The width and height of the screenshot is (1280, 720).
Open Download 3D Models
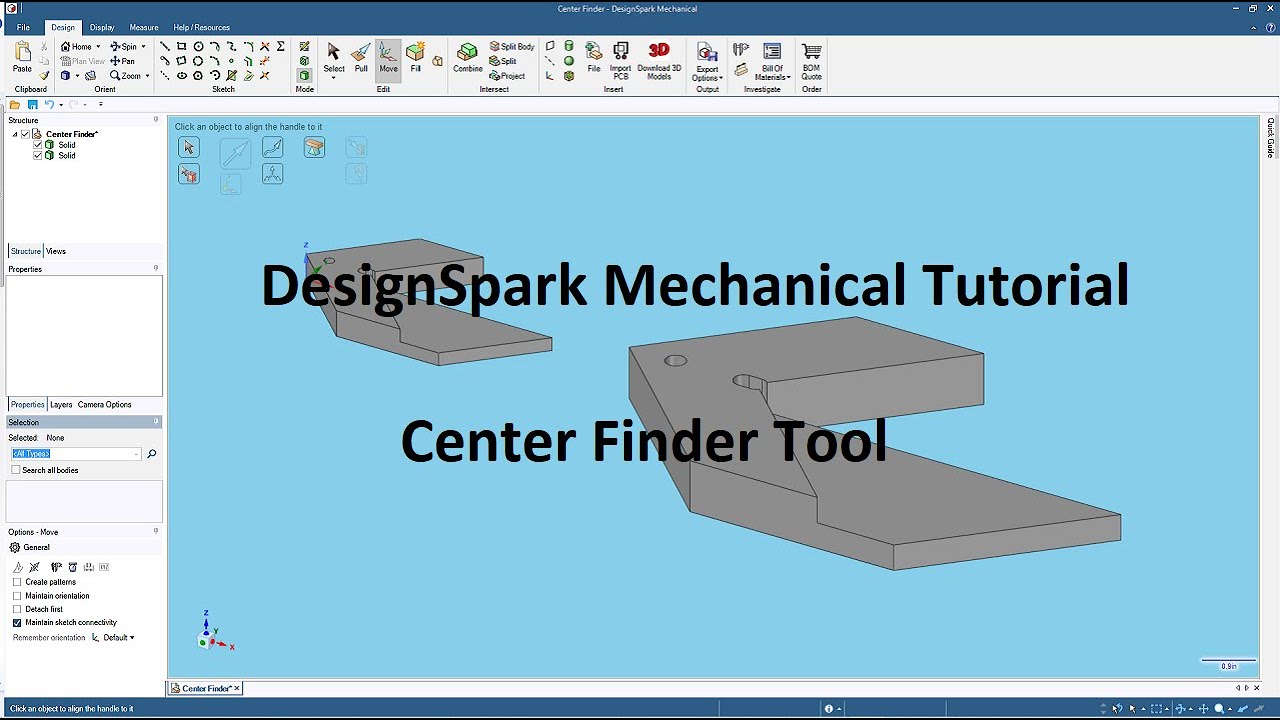click(x=659, y=60)
